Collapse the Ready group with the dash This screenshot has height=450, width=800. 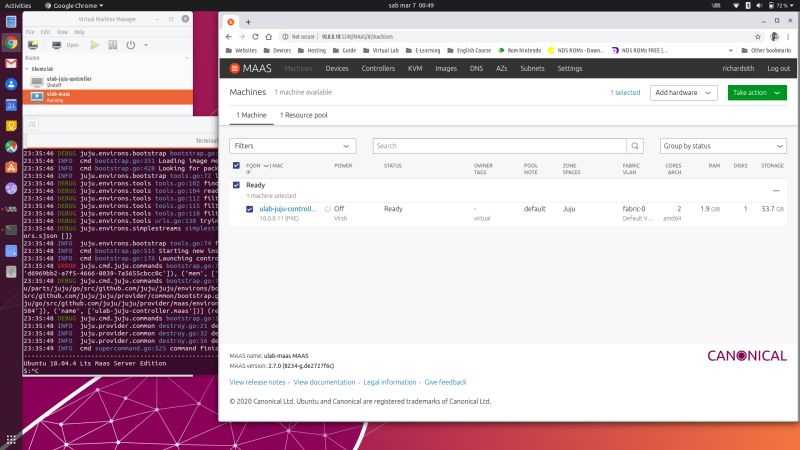(x=776, y=190)
